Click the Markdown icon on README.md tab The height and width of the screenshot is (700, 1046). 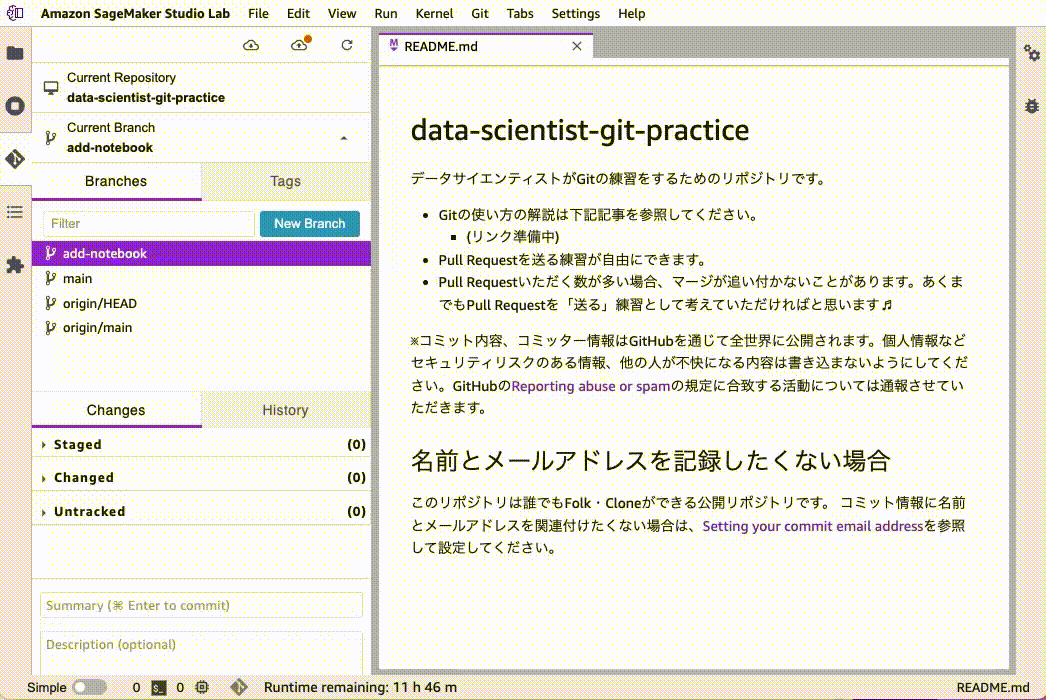(394, 45)
